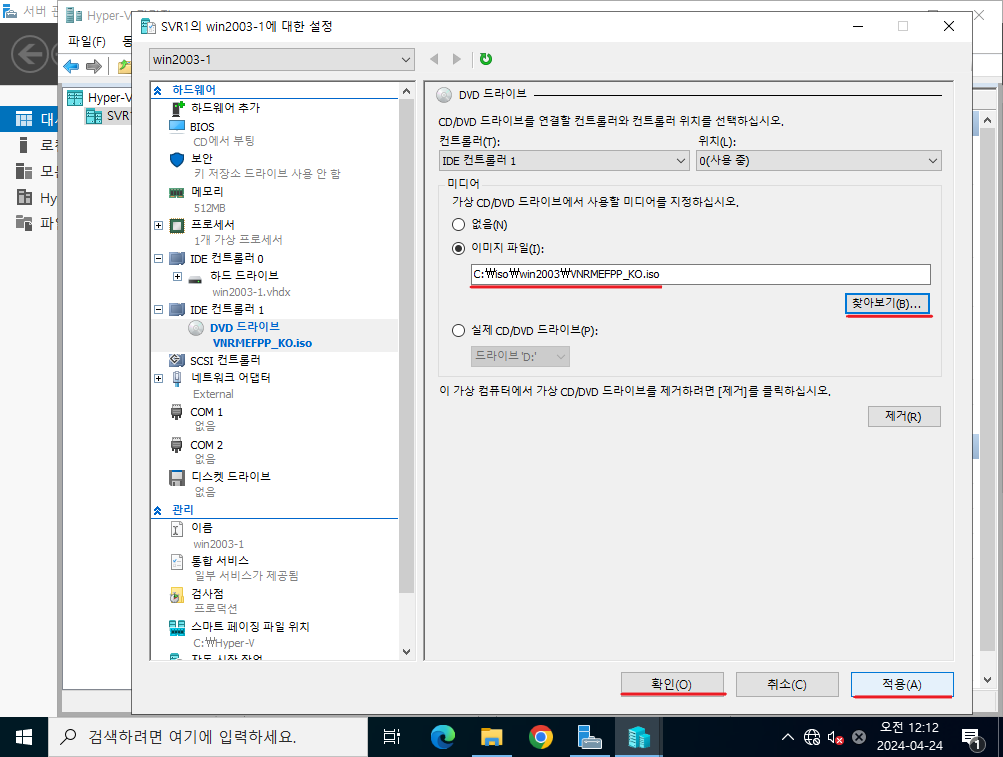
Task: Collapse the Hardware (하드웨어) section
Action: click(157, 90)
